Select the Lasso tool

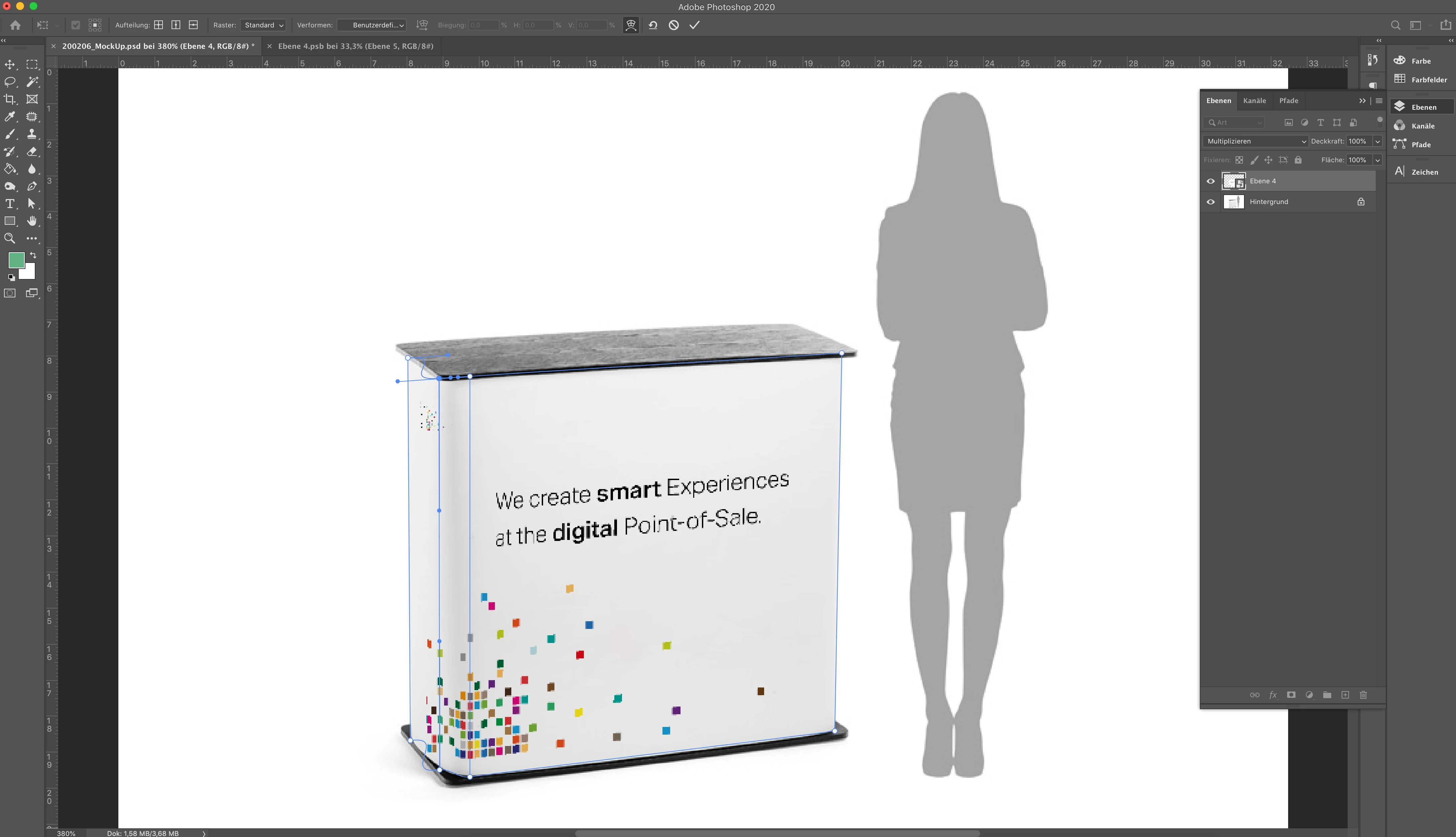click(10, 82)
